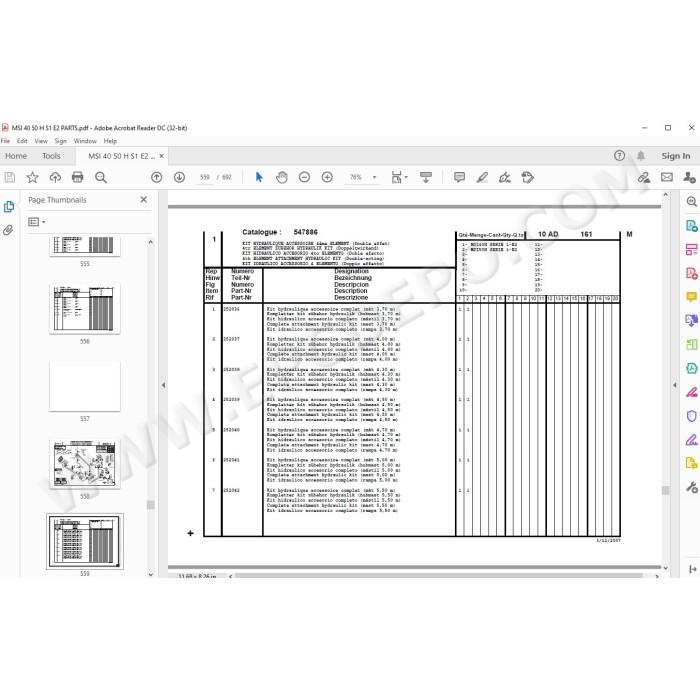Screen dimensions: 700x700
Task: Switch to the Home tab
Action: (x=16, y=156)
